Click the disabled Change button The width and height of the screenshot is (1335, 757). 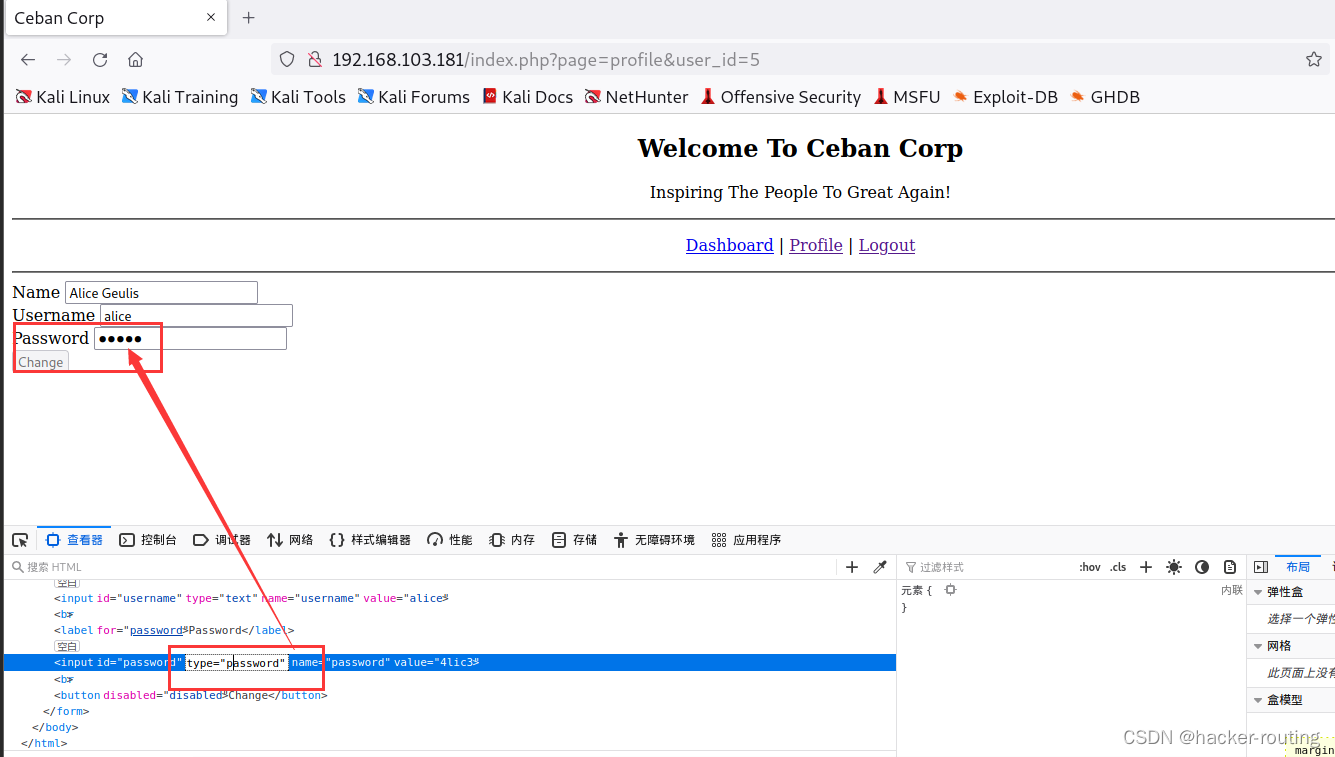(41, 362)
